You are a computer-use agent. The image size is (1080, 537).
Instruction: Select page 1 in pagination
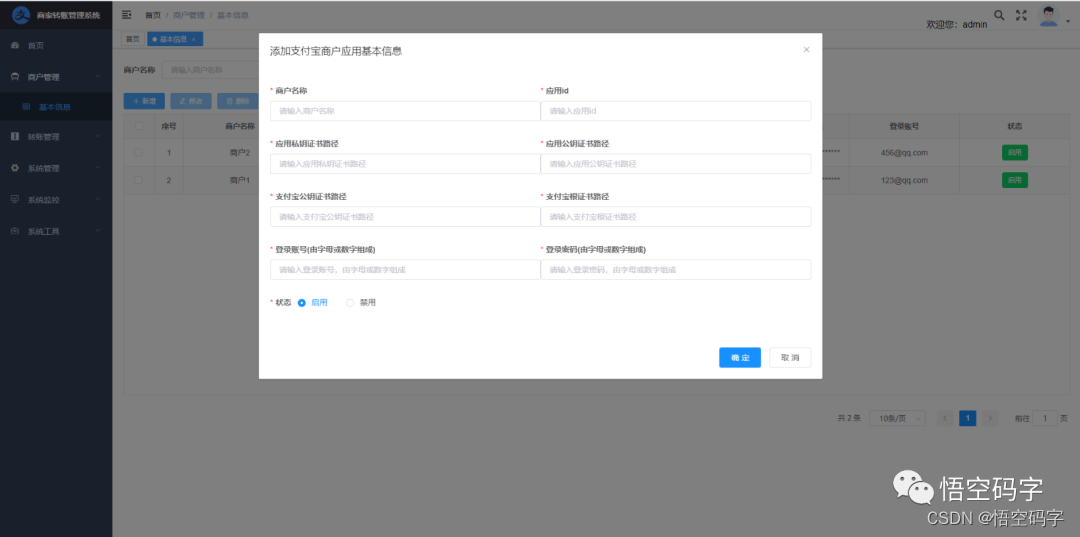point(968,418)
